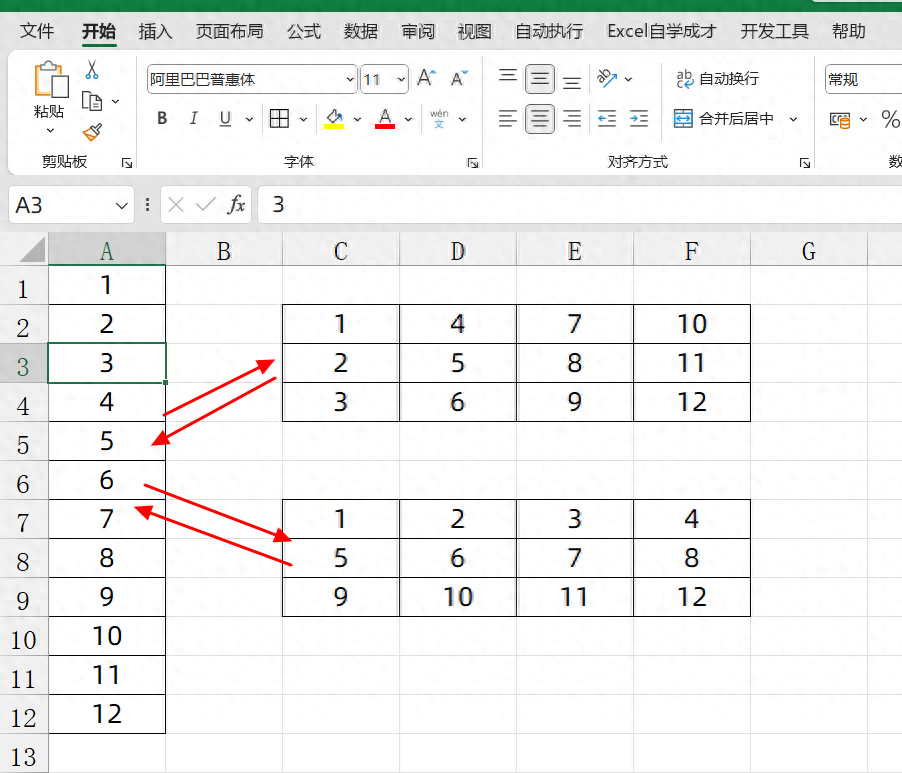902x773 pixels.
Task: Open the 对齐方式 dialog launcher
Action: pyautogui.click(x=805, y=161)
